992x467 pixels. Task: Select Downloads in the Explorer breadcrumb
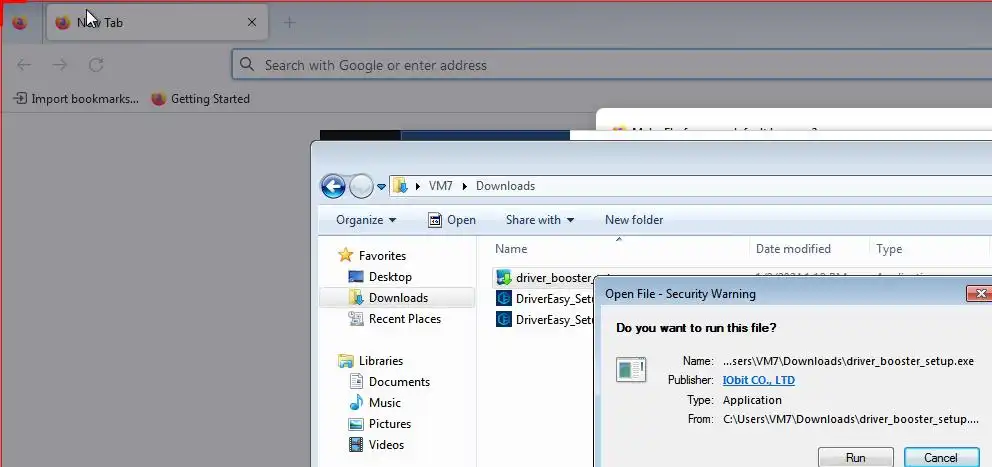505,186
